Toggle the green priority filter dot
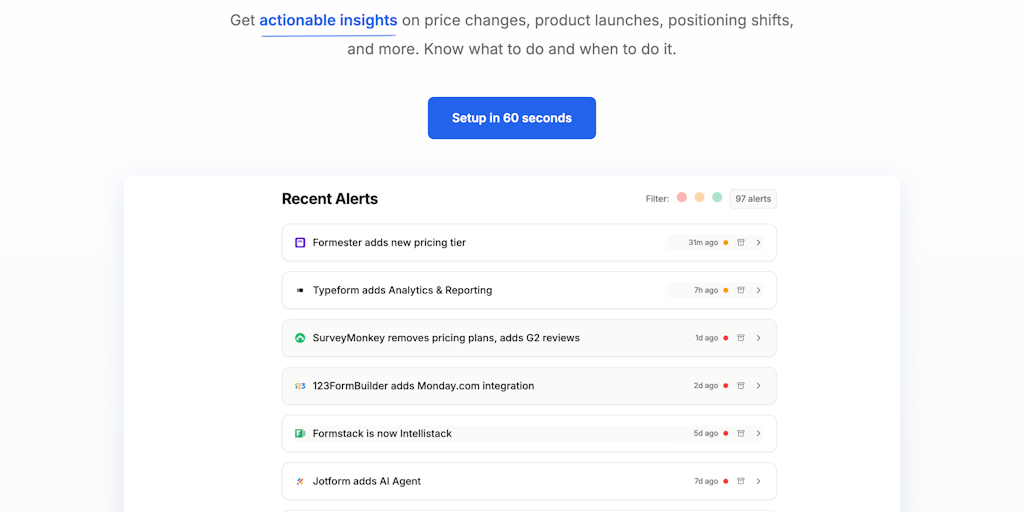The height and width of the screenshot is (512, 1024). (717, 197)
